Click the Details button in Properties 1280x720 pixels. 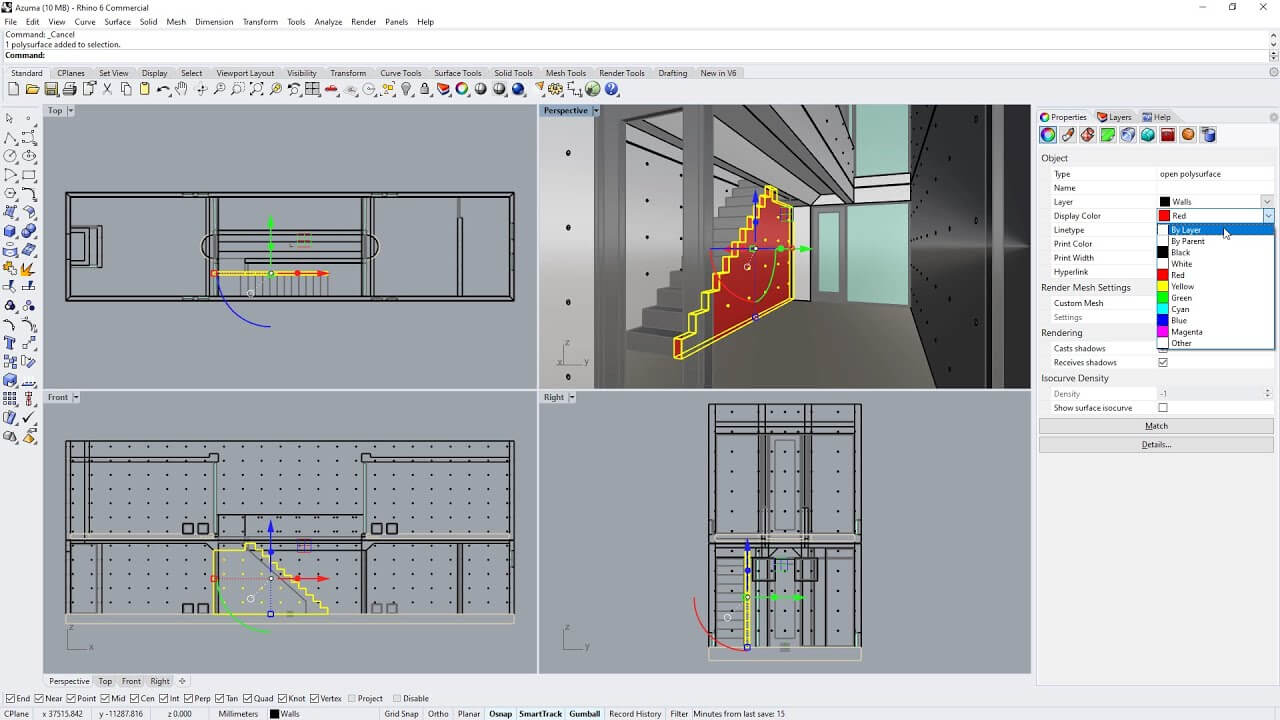coord(1156,444)
